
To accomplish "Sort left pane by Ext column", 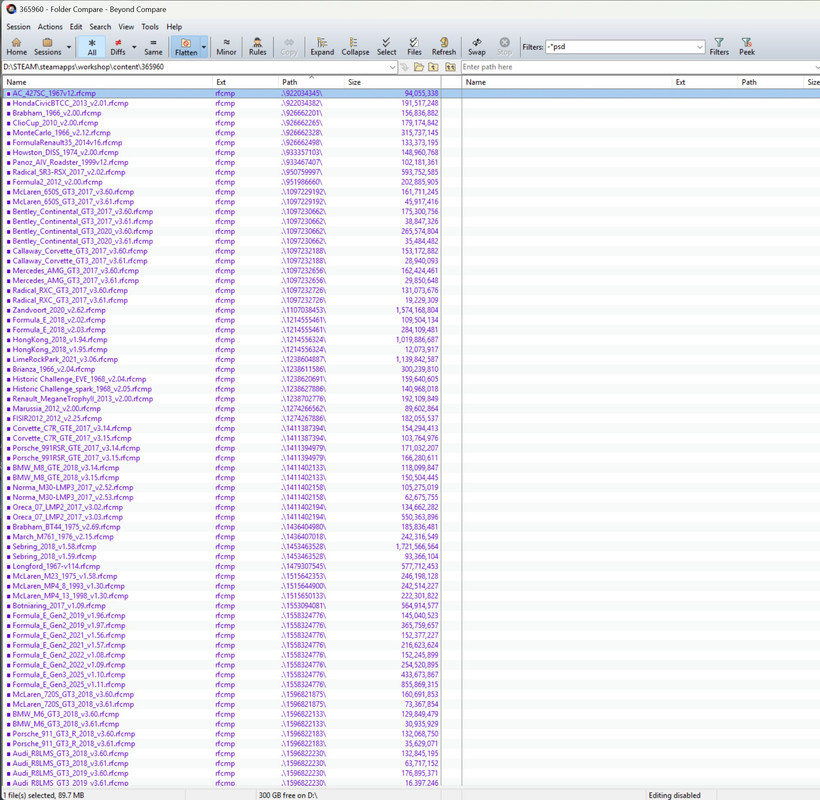I will click(246, 82).
